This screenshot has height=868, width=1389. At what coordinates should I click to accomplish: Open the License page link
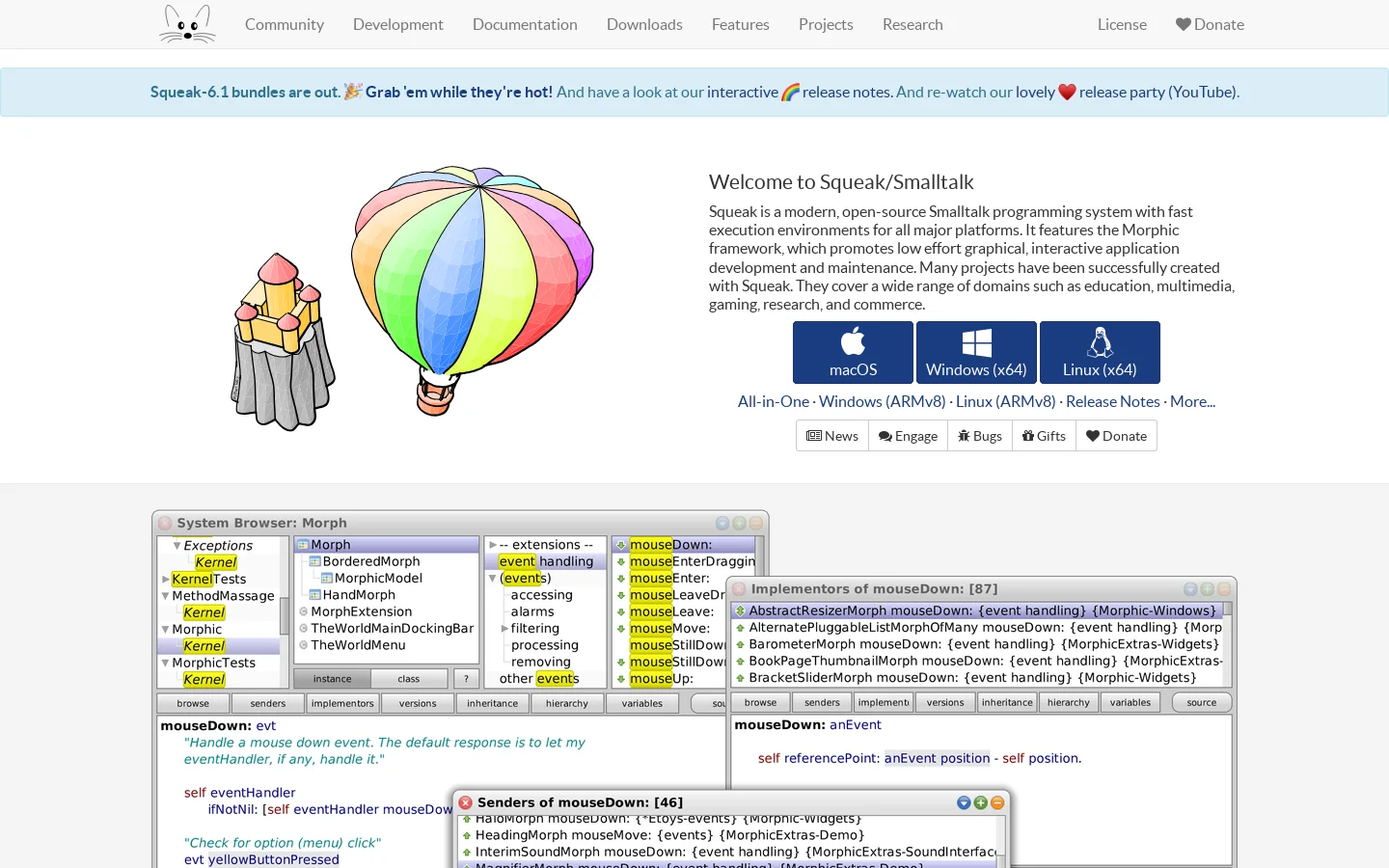(1122, 24)
